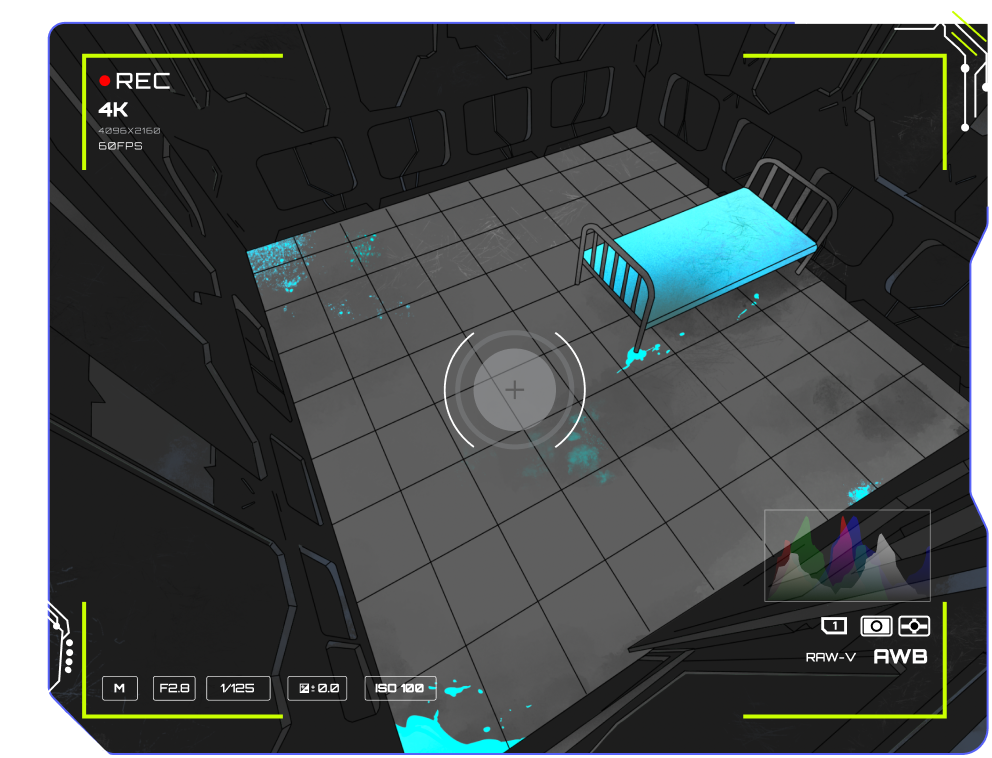Screen dimensions: 992x758
Task: Click the 4096x2160 resolution text
Action: pyautogui.click(x=129, y=131)
